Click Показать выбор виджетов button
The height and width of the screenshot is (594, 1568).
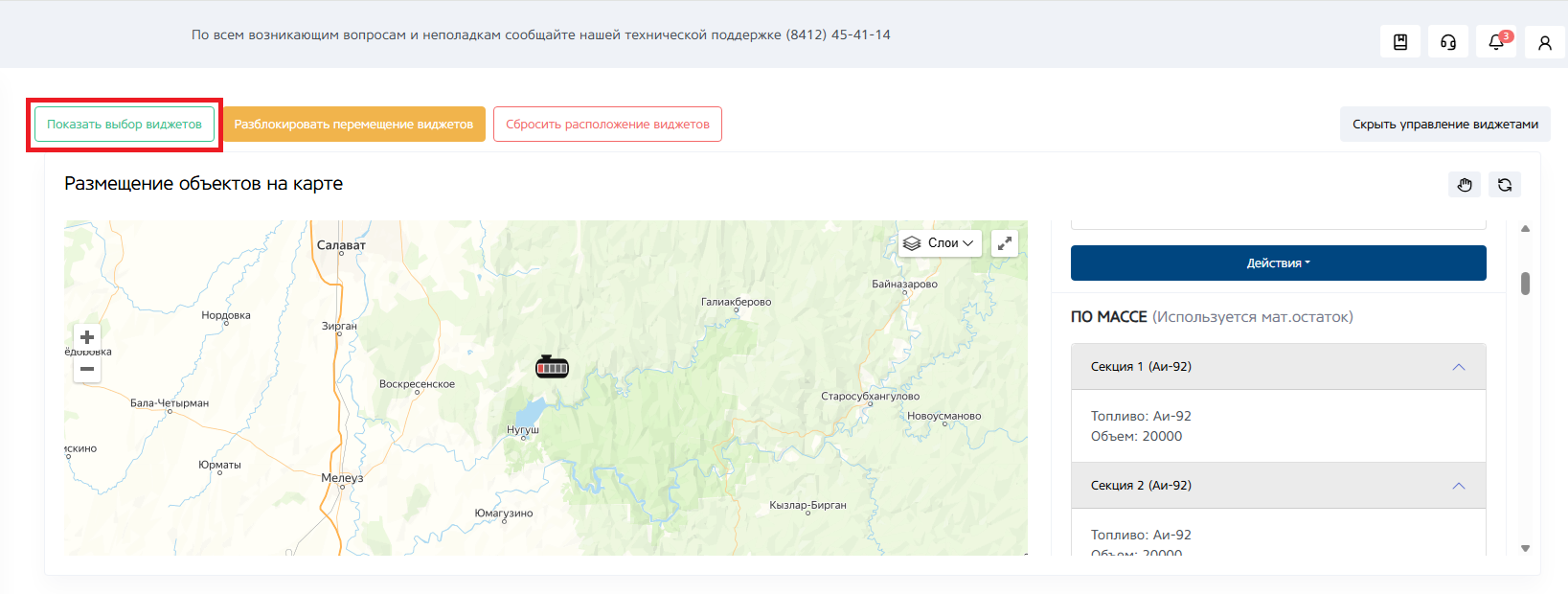[125, 125]
